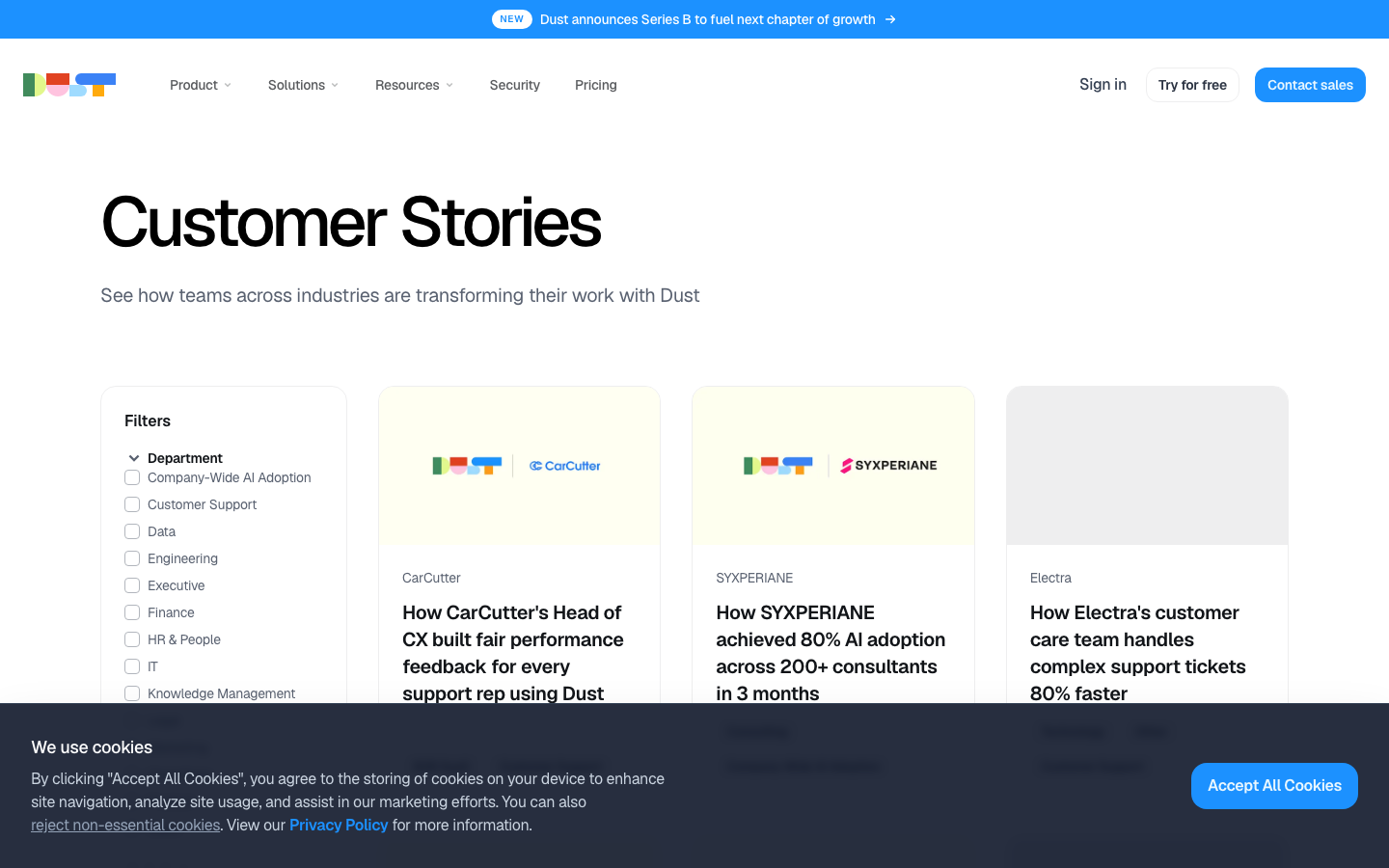The height and width of the screenshot is (868, 1389).
Task: Collapse the Department filter chevron
Action: pos(134,458)
